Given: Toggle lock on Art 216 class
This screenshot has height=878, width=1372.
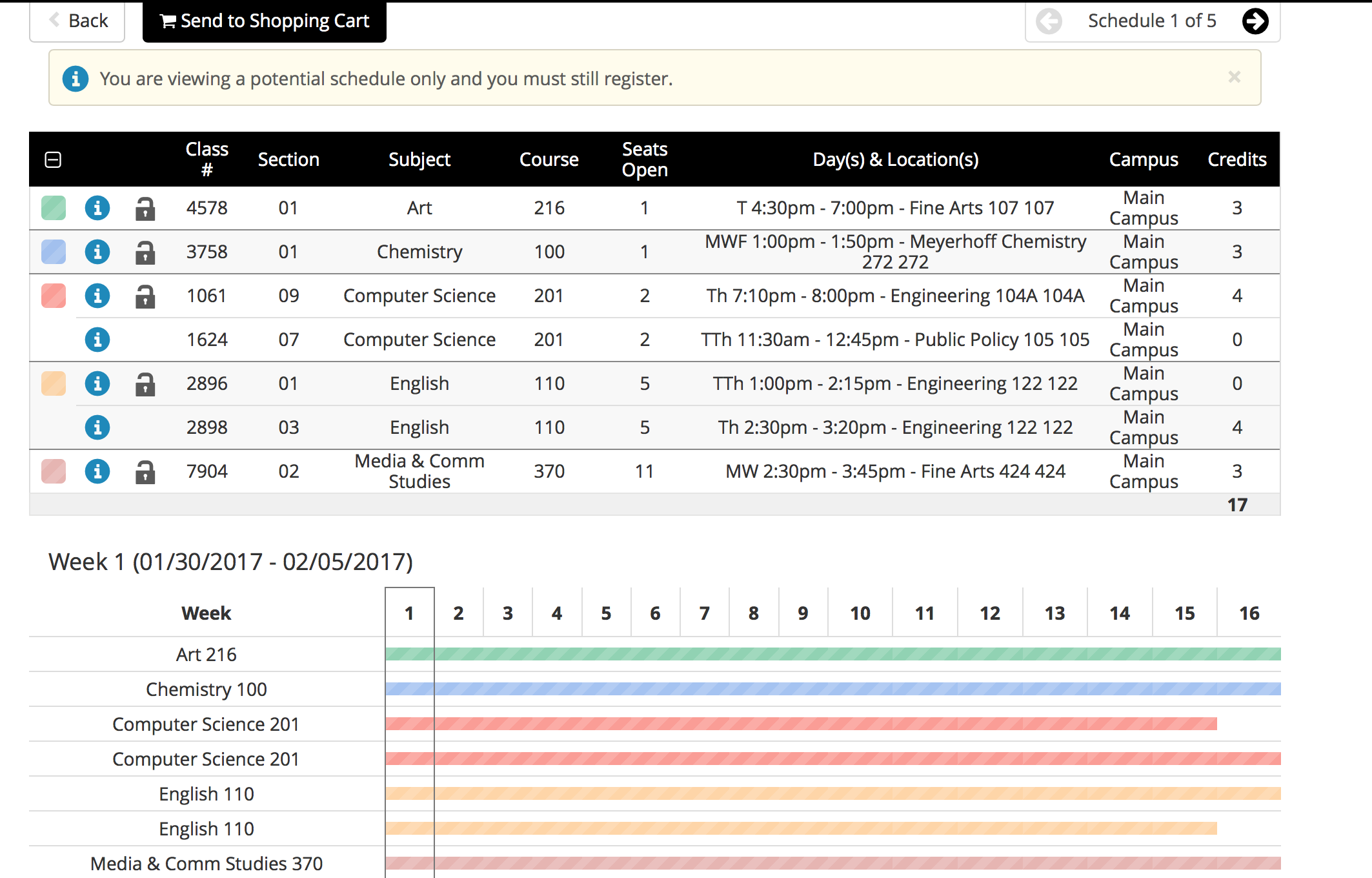Looking at the screenshot, I should [145, 209].
